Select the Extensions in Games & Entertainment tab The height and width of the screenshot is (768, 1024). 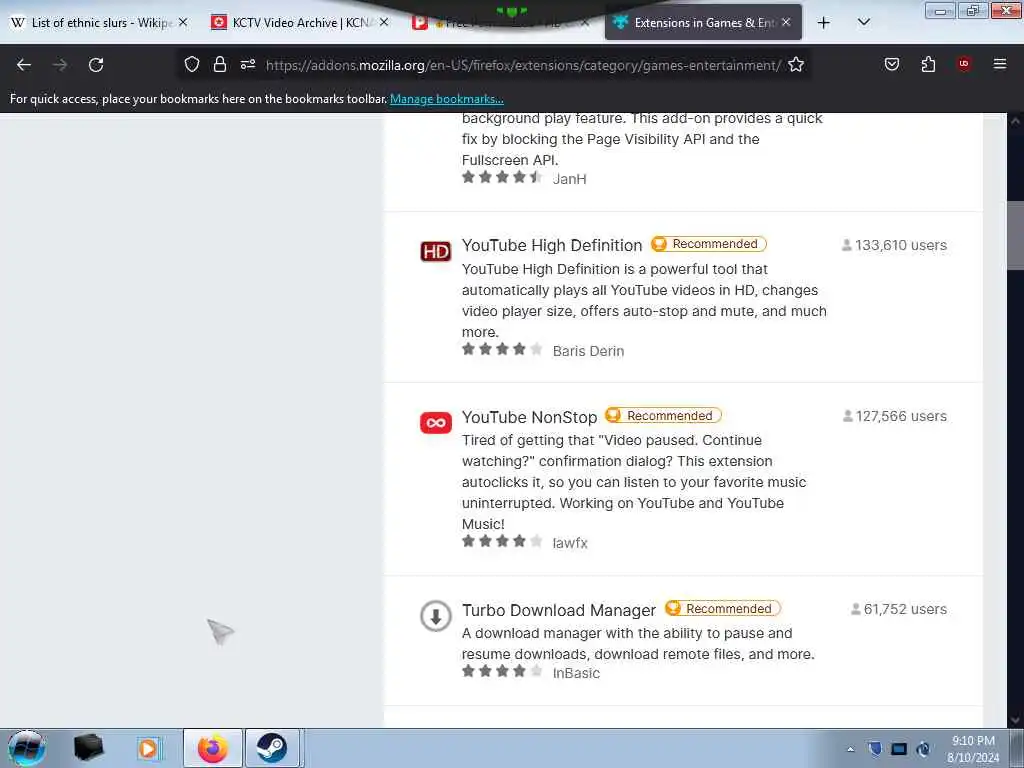coord(703,23)
